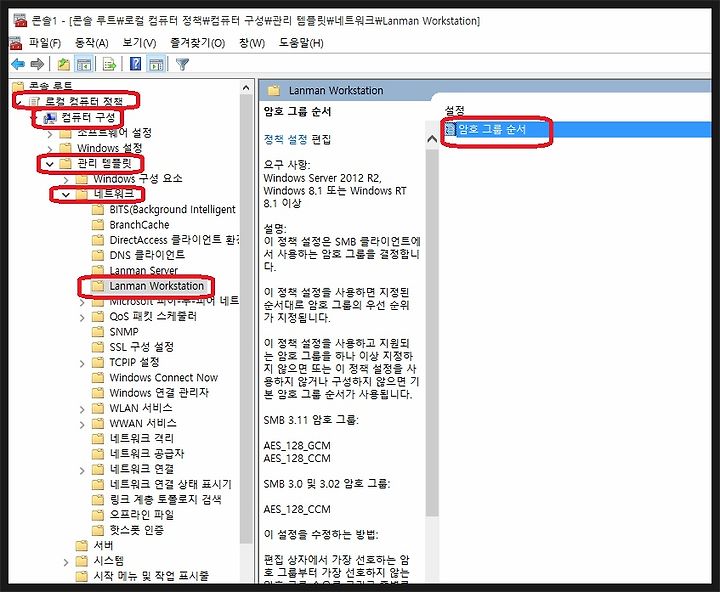Screen dimensions: 720x592
Task: Click the Export List toolbar icon
Action: 109,64
